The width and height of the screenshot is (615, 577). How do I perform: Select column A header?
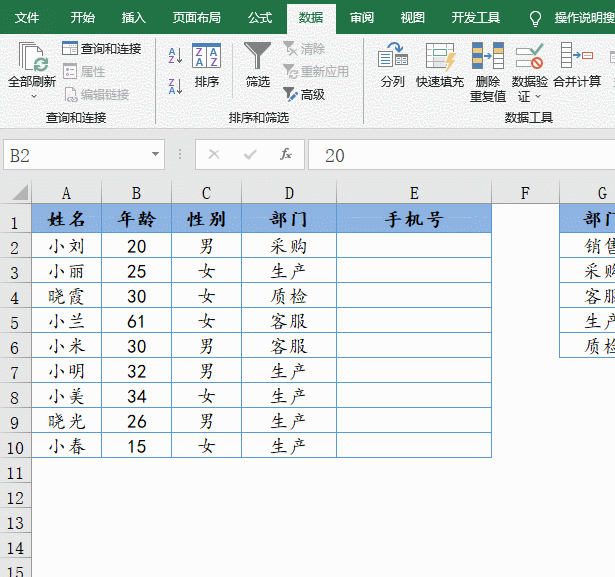pyautogui.click(x=66, y=193)
